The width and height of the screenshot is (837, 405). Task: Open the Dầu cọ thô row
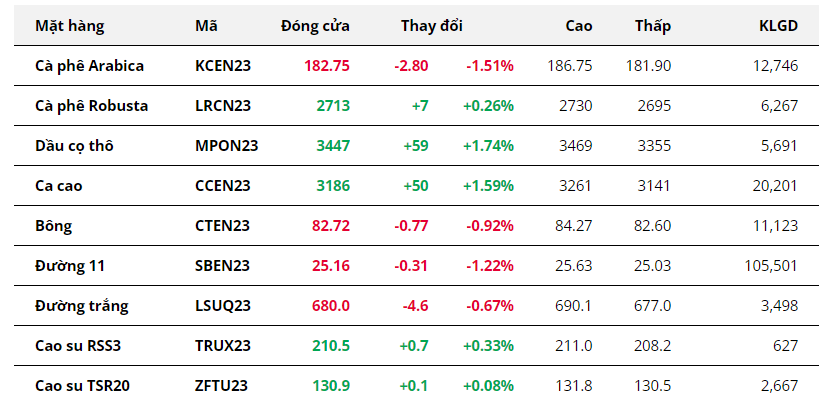74,146
